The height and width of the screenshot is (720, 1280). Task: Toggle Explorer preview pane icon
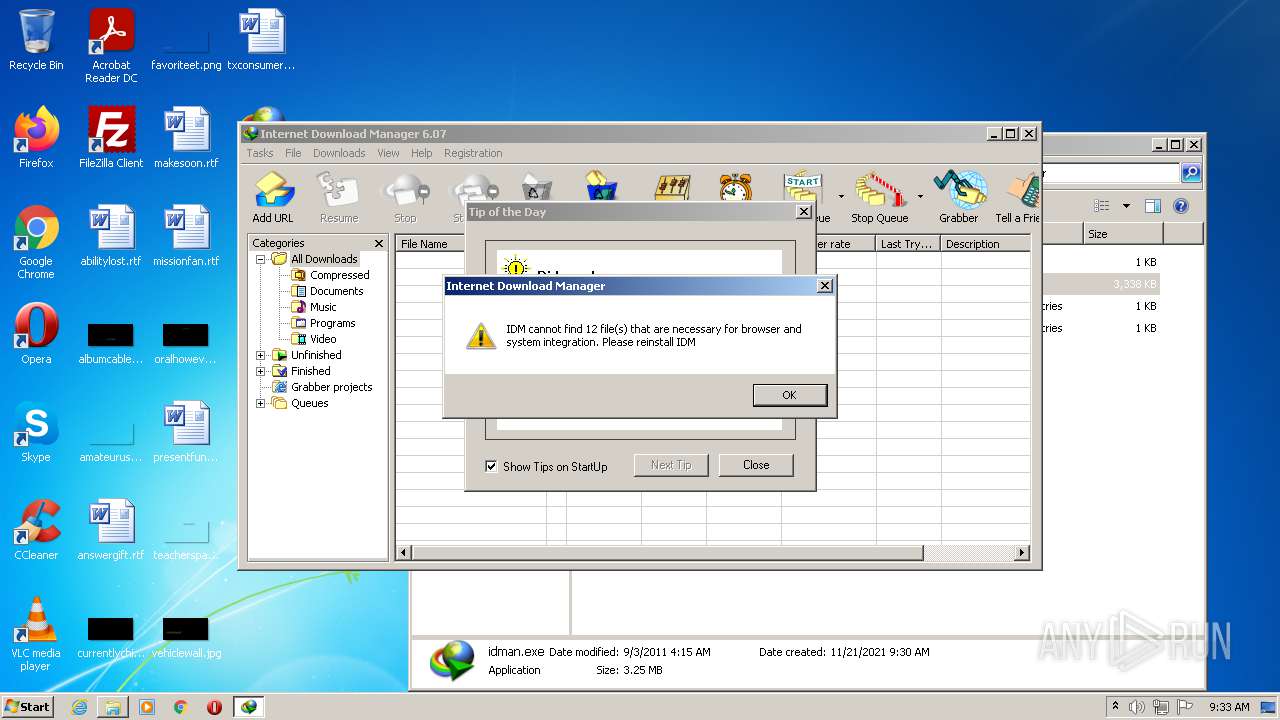click(x=1152, y=206)
